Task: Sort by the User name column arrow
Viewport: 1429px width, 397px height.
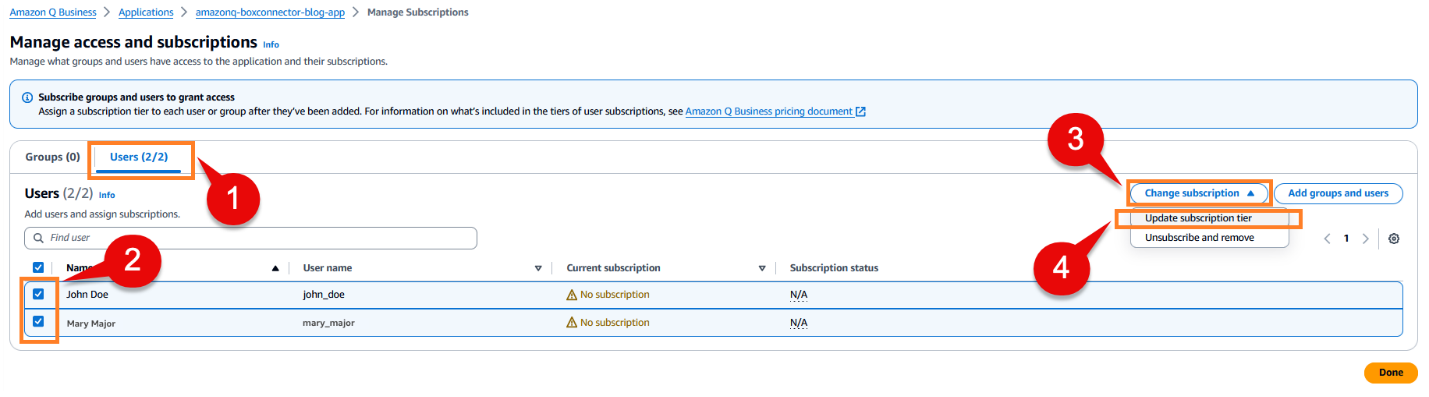Action: [x=538, y=268]
